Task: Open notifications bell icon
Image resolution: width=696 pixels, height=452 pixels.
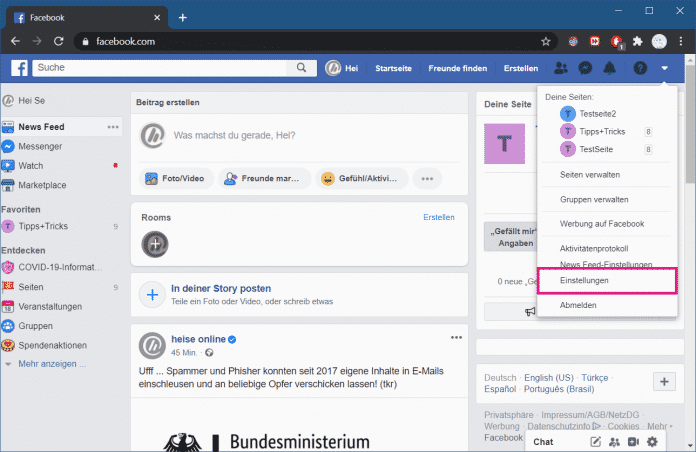Action: tap(609, 68)
